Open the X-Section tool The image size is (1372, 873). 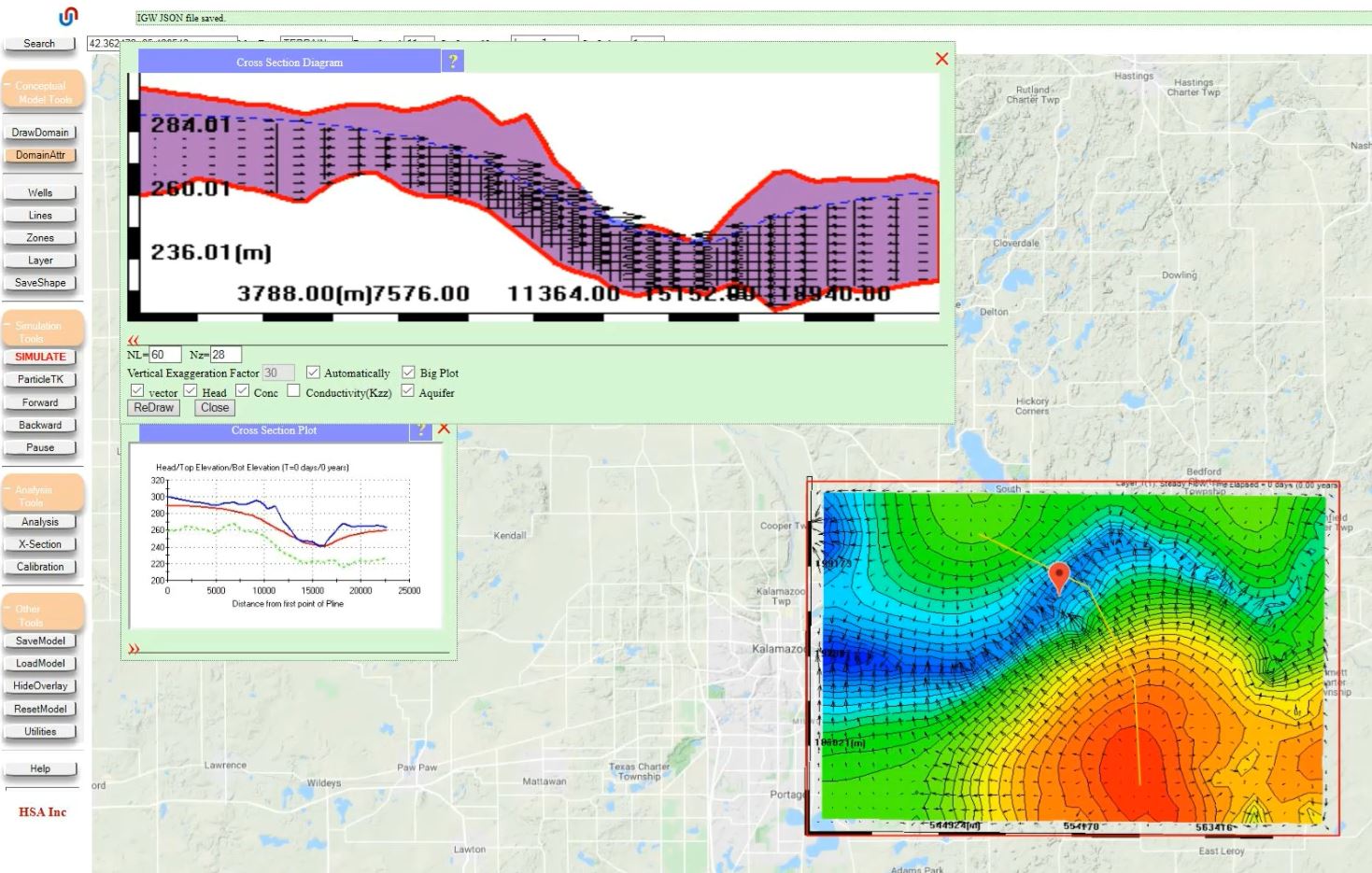[x=40, y=544]
